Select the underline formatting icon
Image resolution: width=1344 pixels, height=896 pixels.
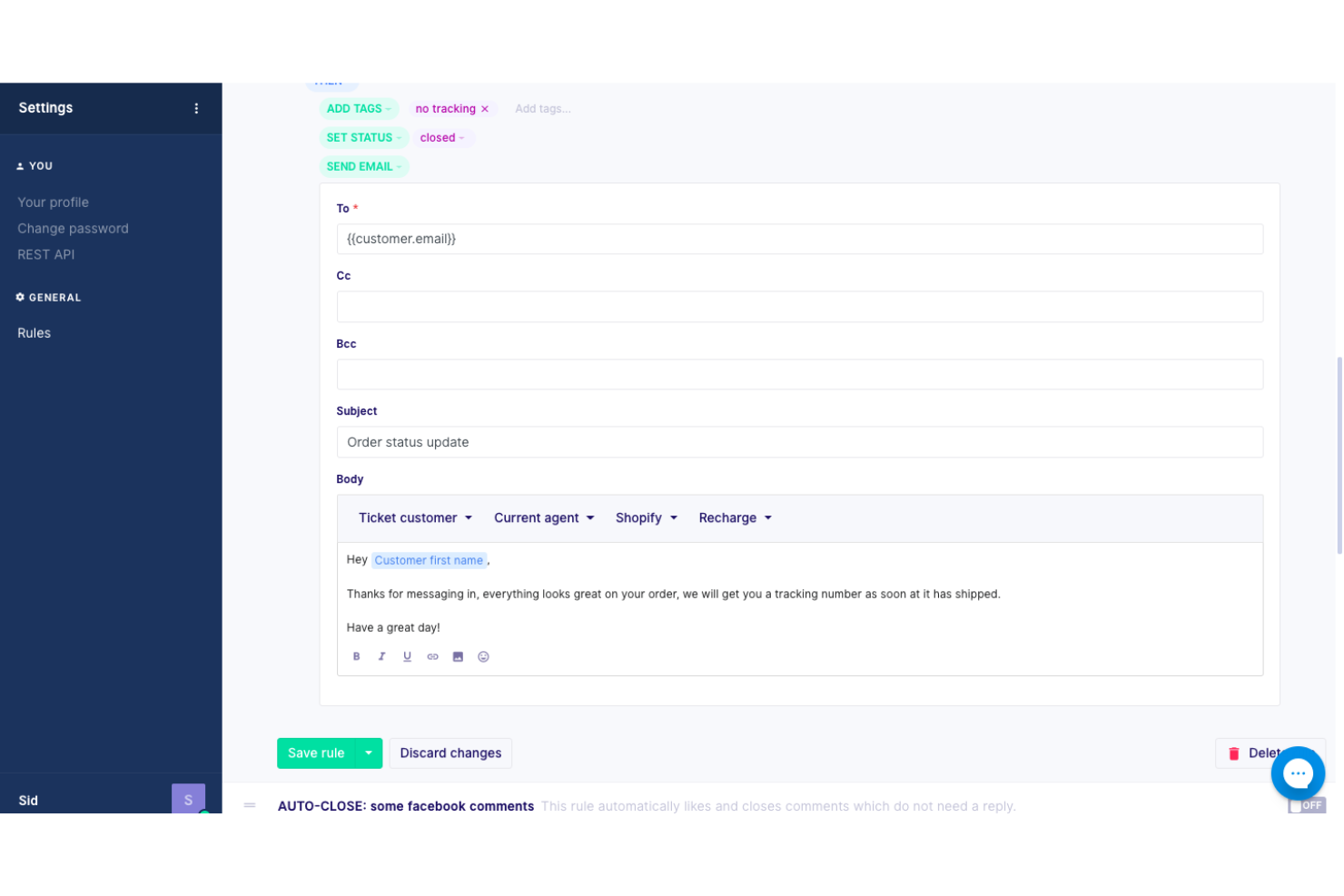click(x=407, y=656)
